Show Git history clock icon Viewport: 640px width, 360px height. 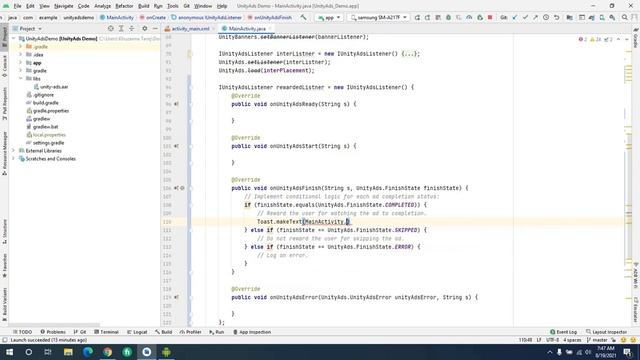point(546,18)
